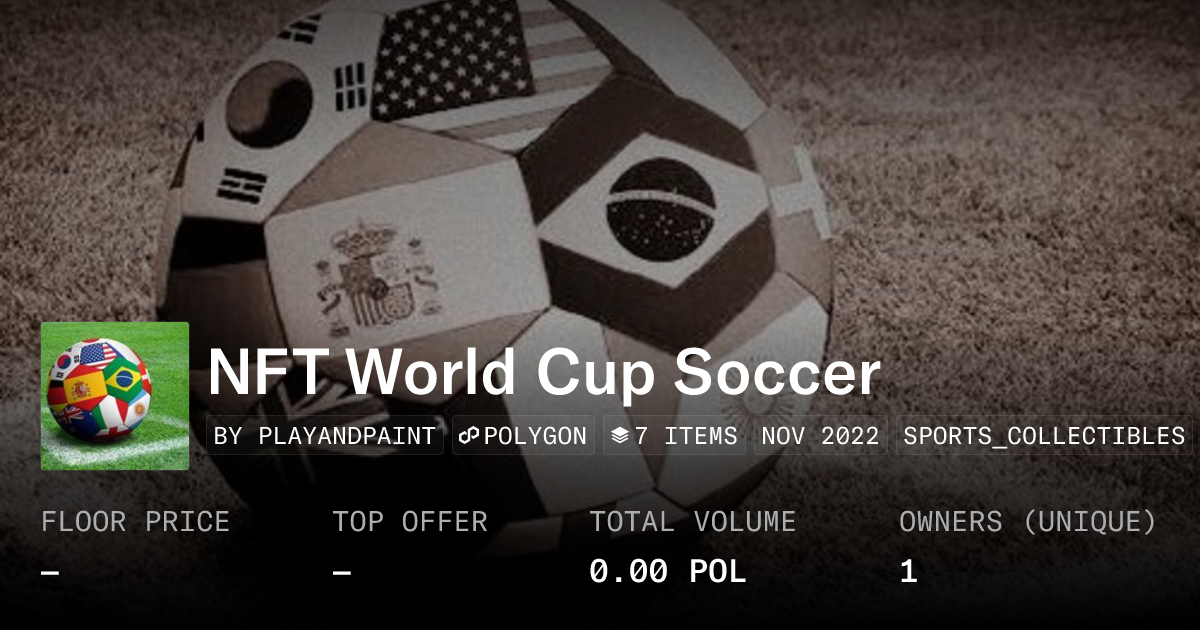Open the BY PLAYANDPAINT creator tag

tap(325, 436)
